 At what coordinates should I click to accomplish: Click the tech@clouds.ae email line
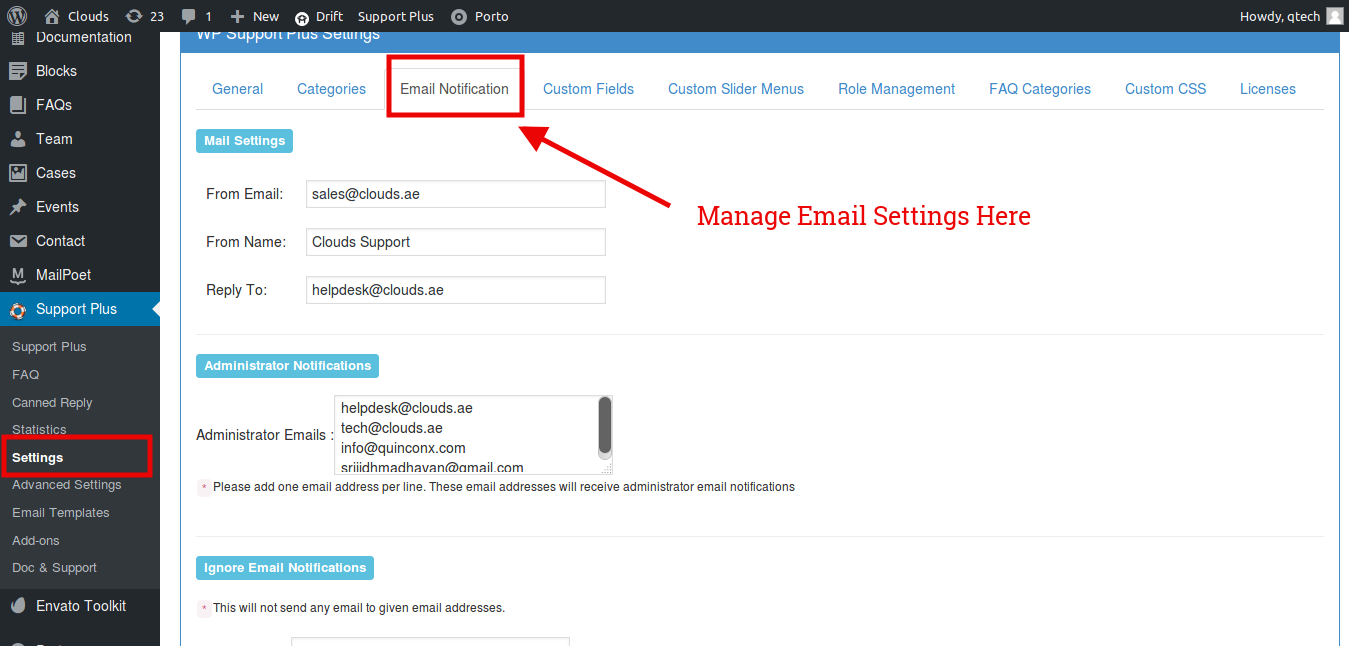(392, 428)
